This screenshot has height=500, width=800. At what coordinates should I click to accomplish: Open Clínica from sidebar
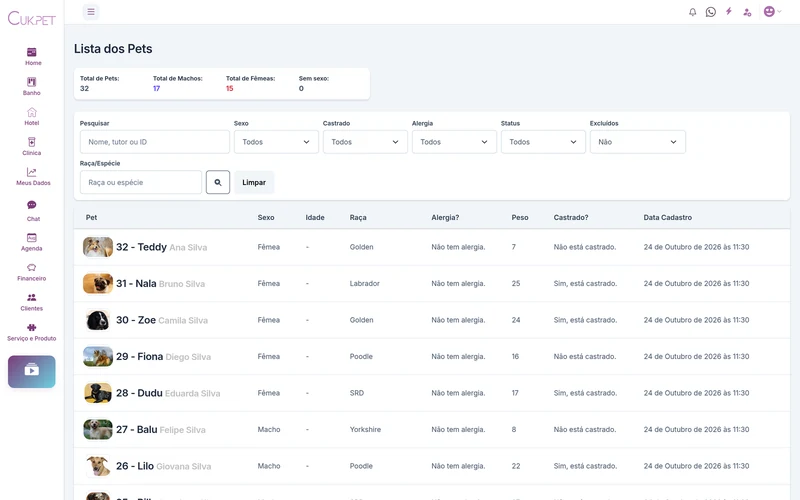pos(32,146)
